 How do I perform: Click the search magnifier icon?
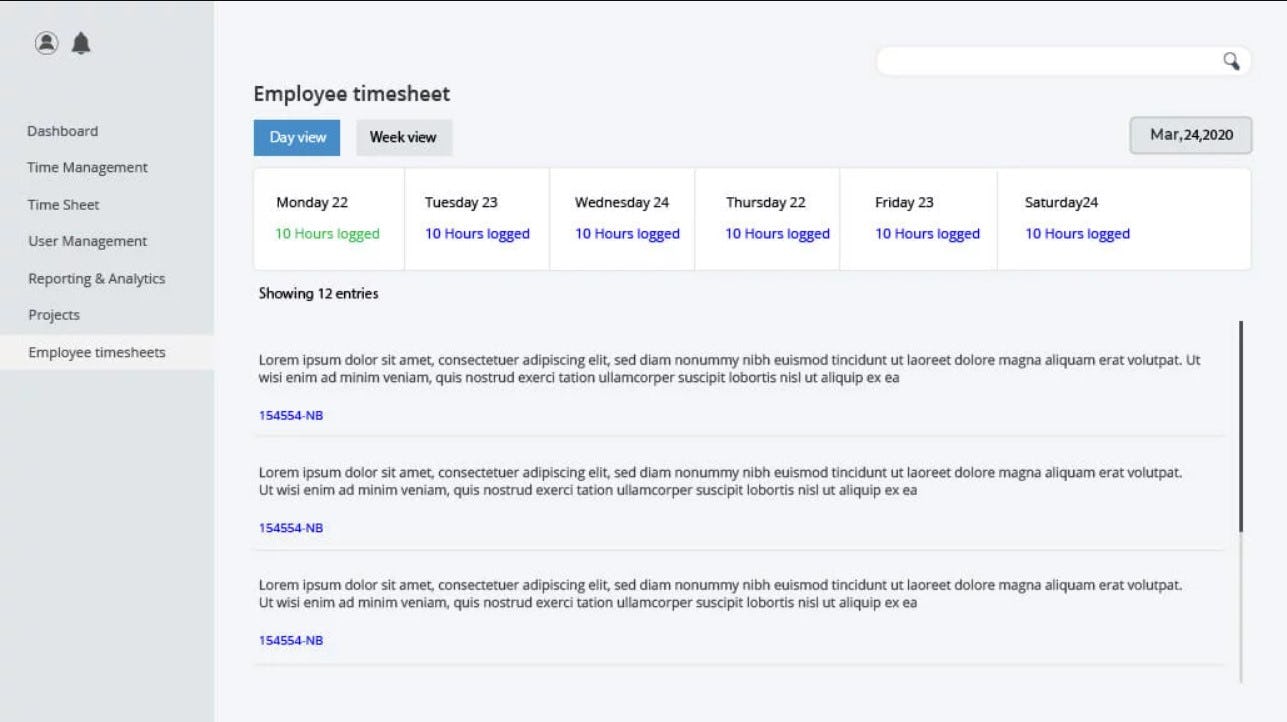(1231, 61)
